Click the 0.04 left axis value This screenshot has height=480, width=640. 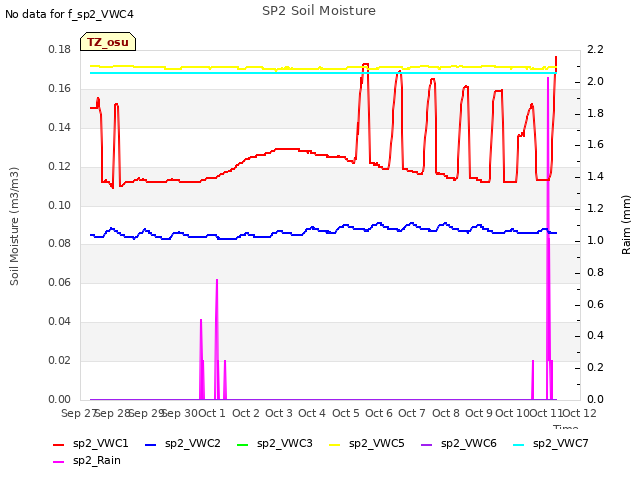tap(60, 322)
